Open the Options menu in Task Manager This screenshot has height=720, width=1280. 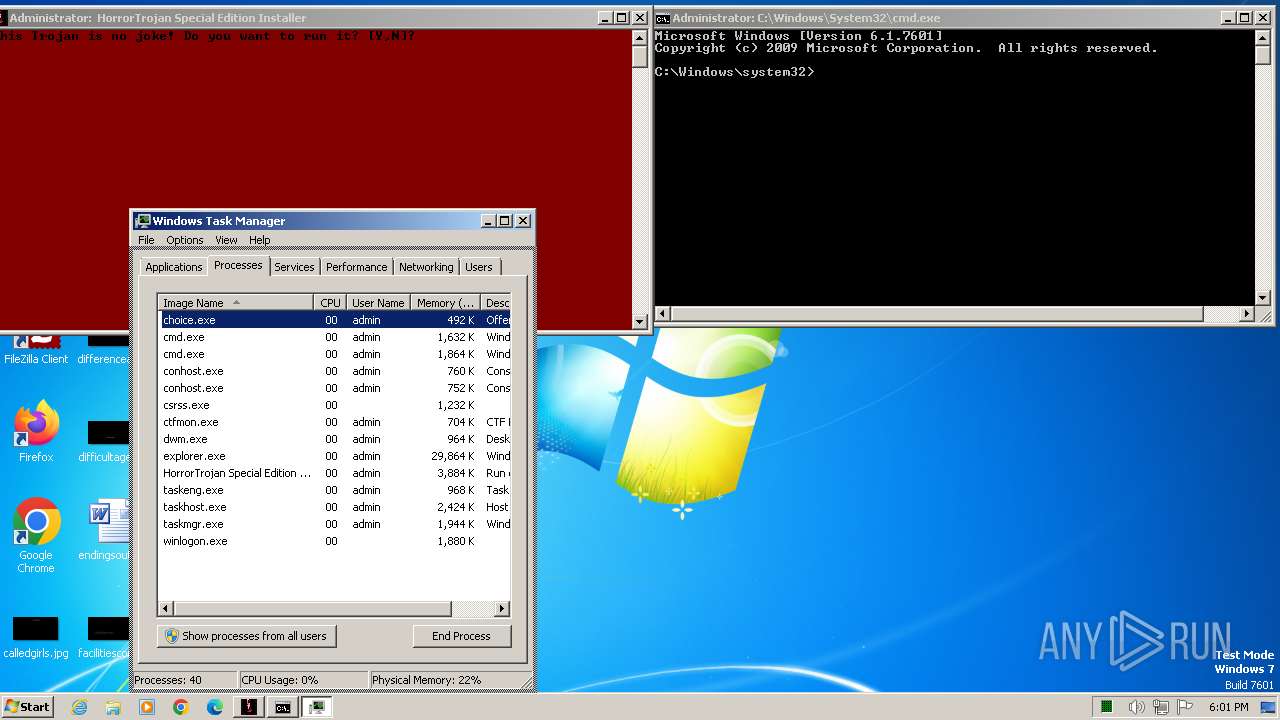tap(185, 240)
